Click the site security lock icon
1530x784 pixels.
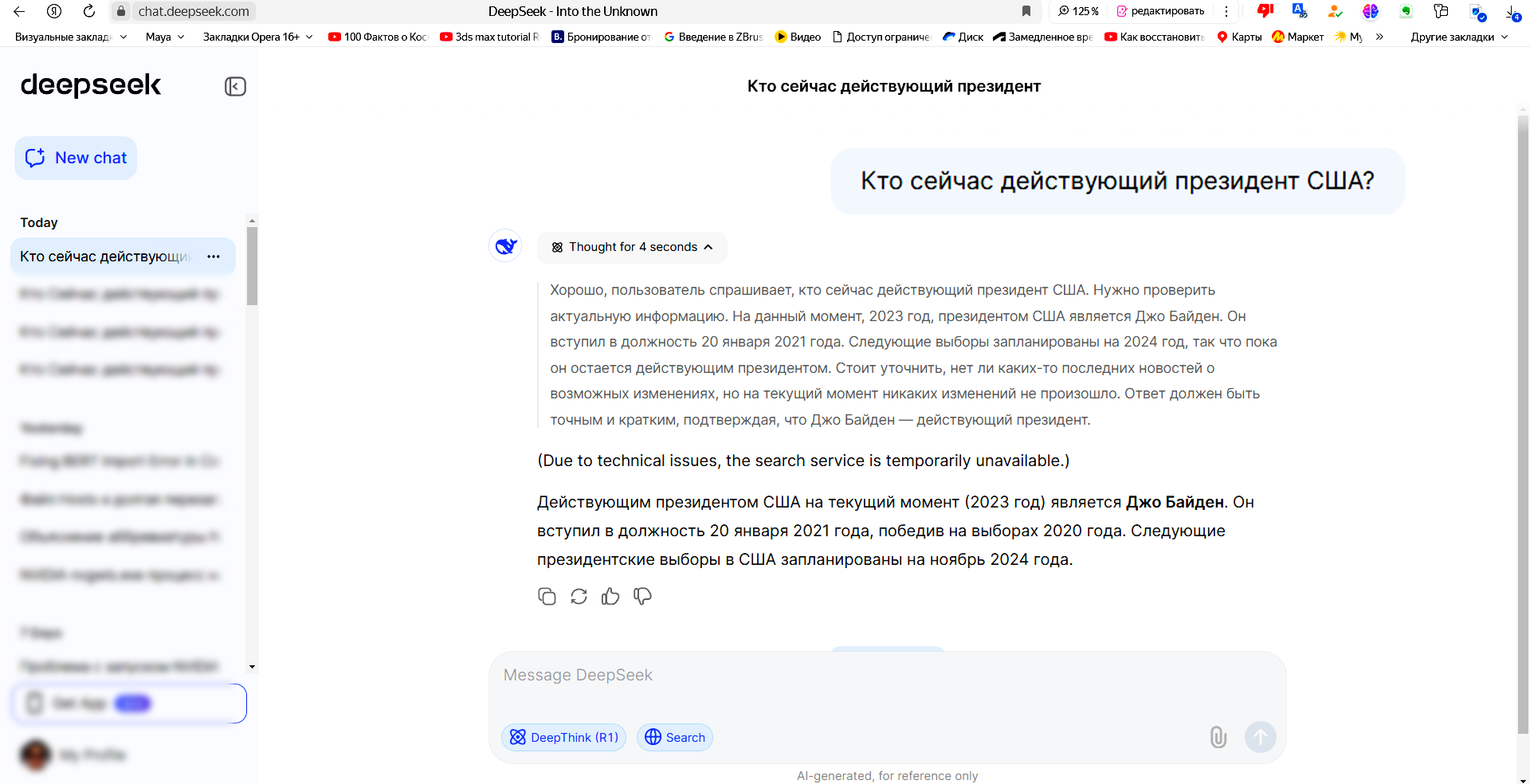121,11
